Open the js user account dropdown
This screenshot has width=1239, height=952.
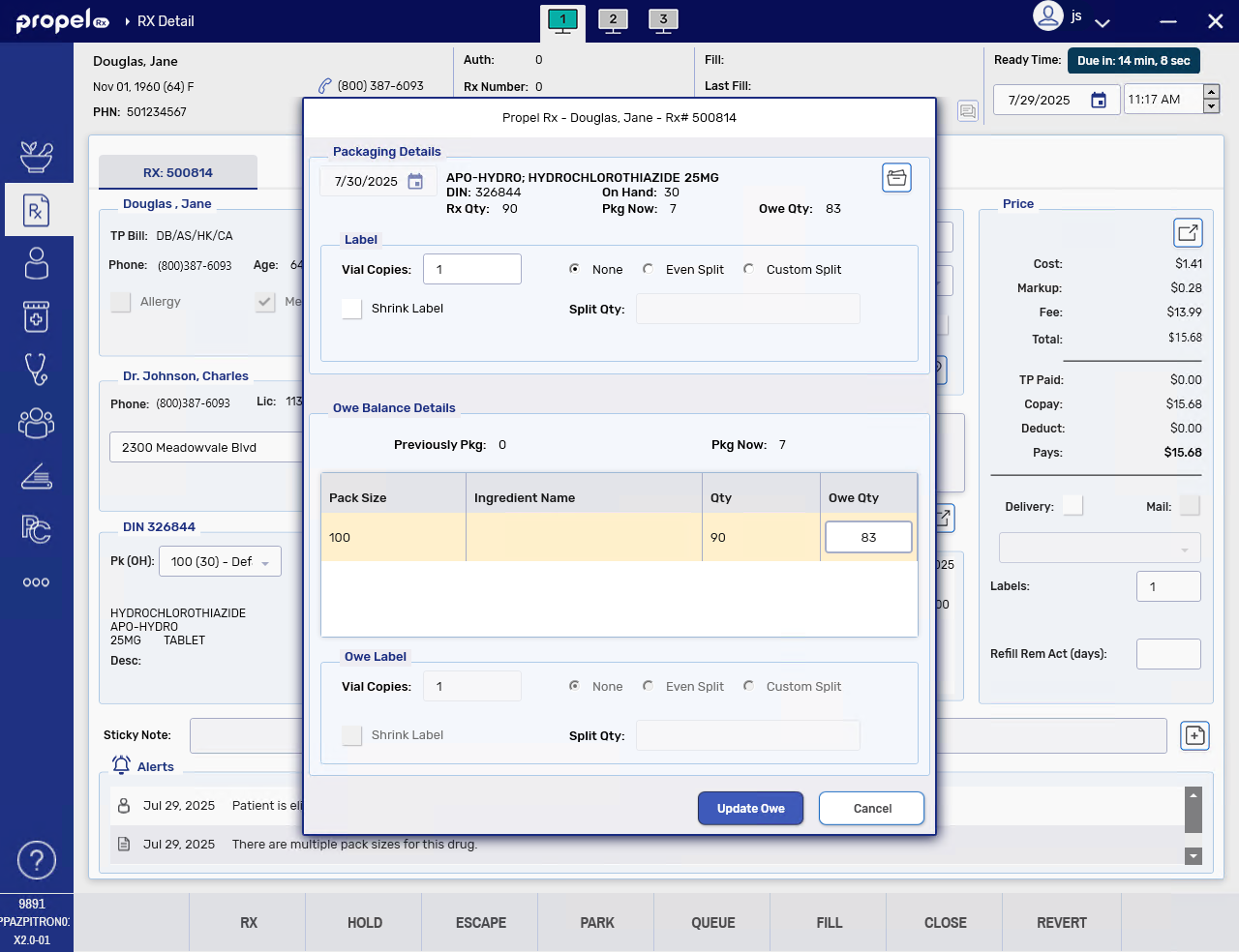tap(1102, 22)
